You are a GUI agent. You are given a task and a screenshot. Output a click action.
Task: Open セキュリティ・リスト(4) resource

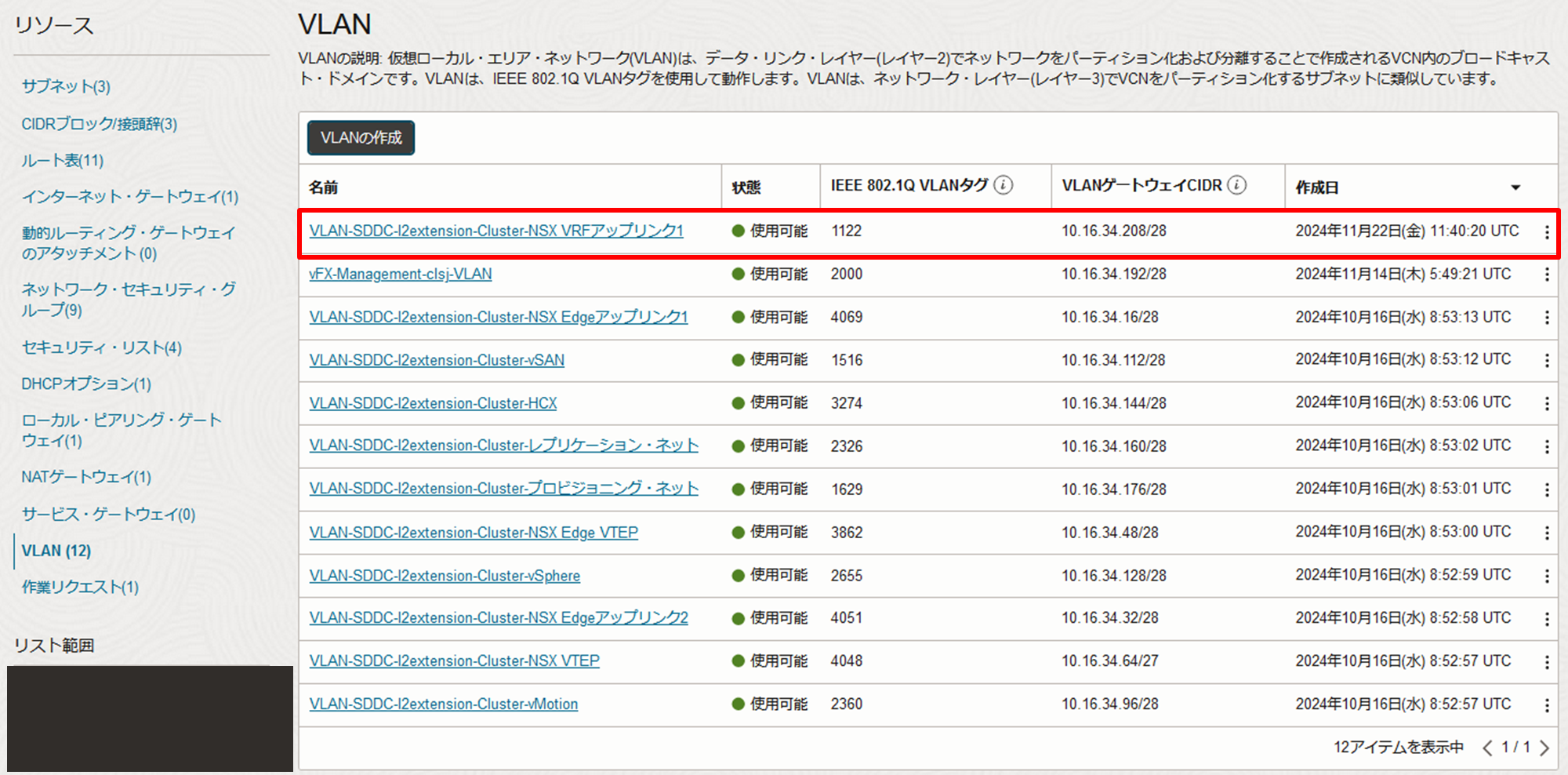coord(102,347)
